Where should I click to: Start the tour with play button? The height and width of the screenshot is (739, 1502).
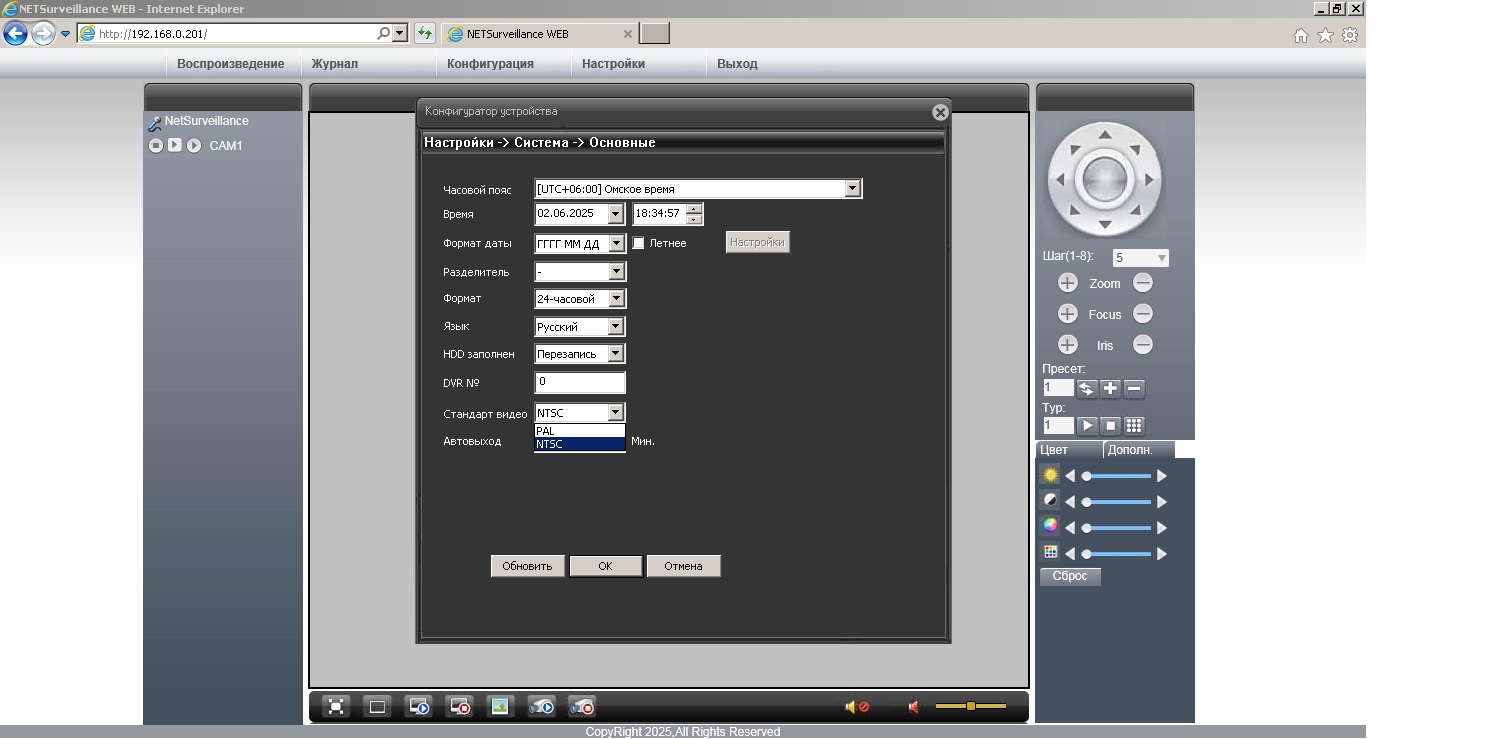(1086, 426)
